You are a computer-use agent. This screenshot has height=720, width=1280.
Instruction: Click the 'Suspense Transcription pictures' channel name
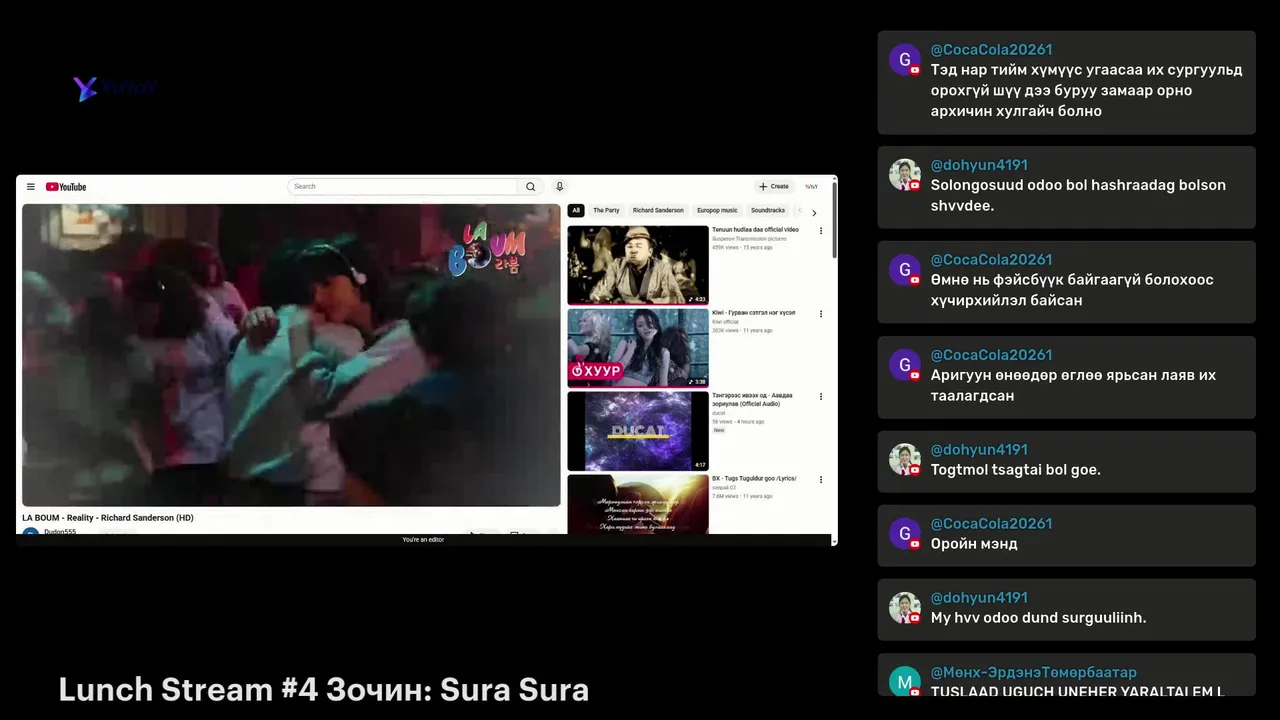tap(749, 239)
